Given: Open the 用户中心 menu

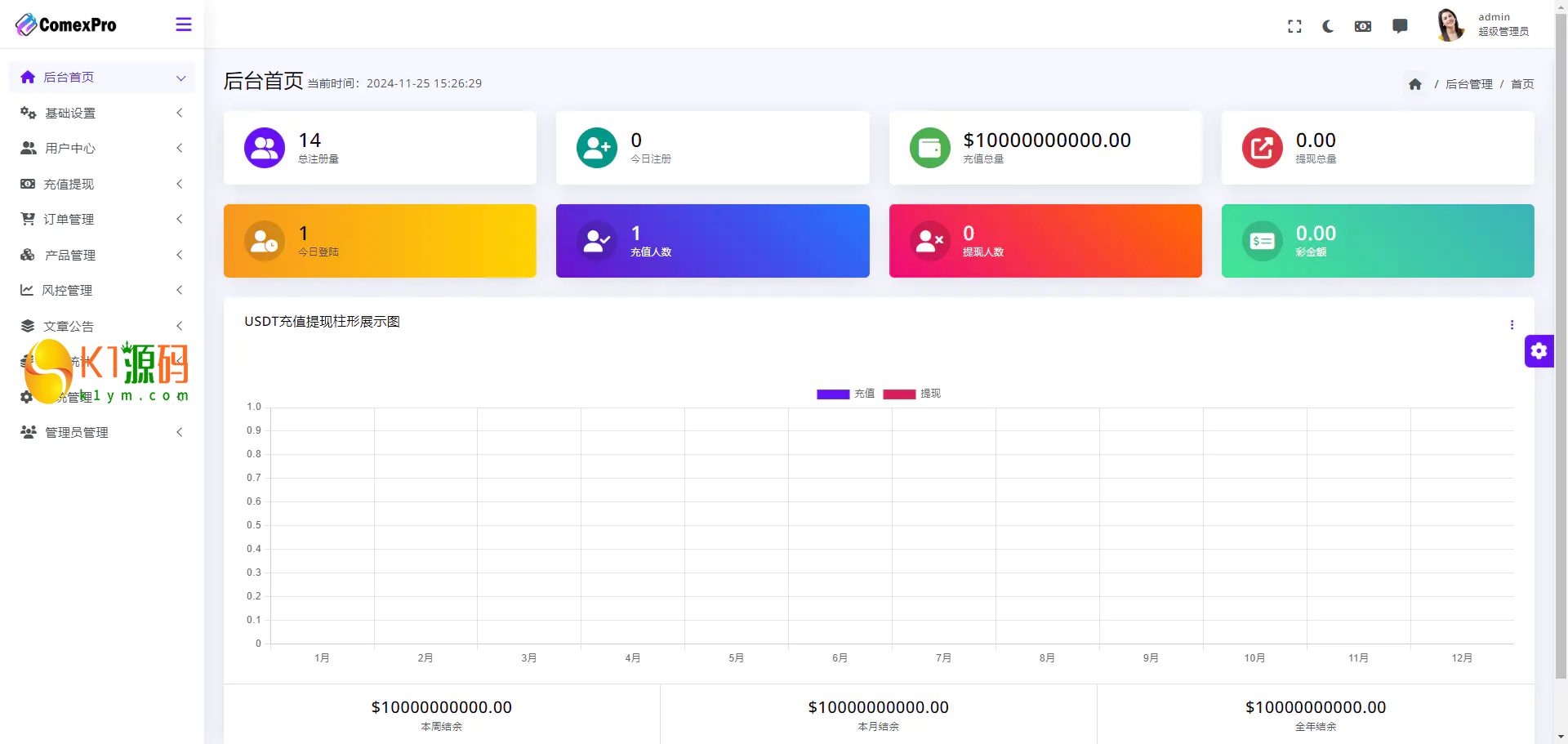Looking at the screenshot, I should coord(102,148).
